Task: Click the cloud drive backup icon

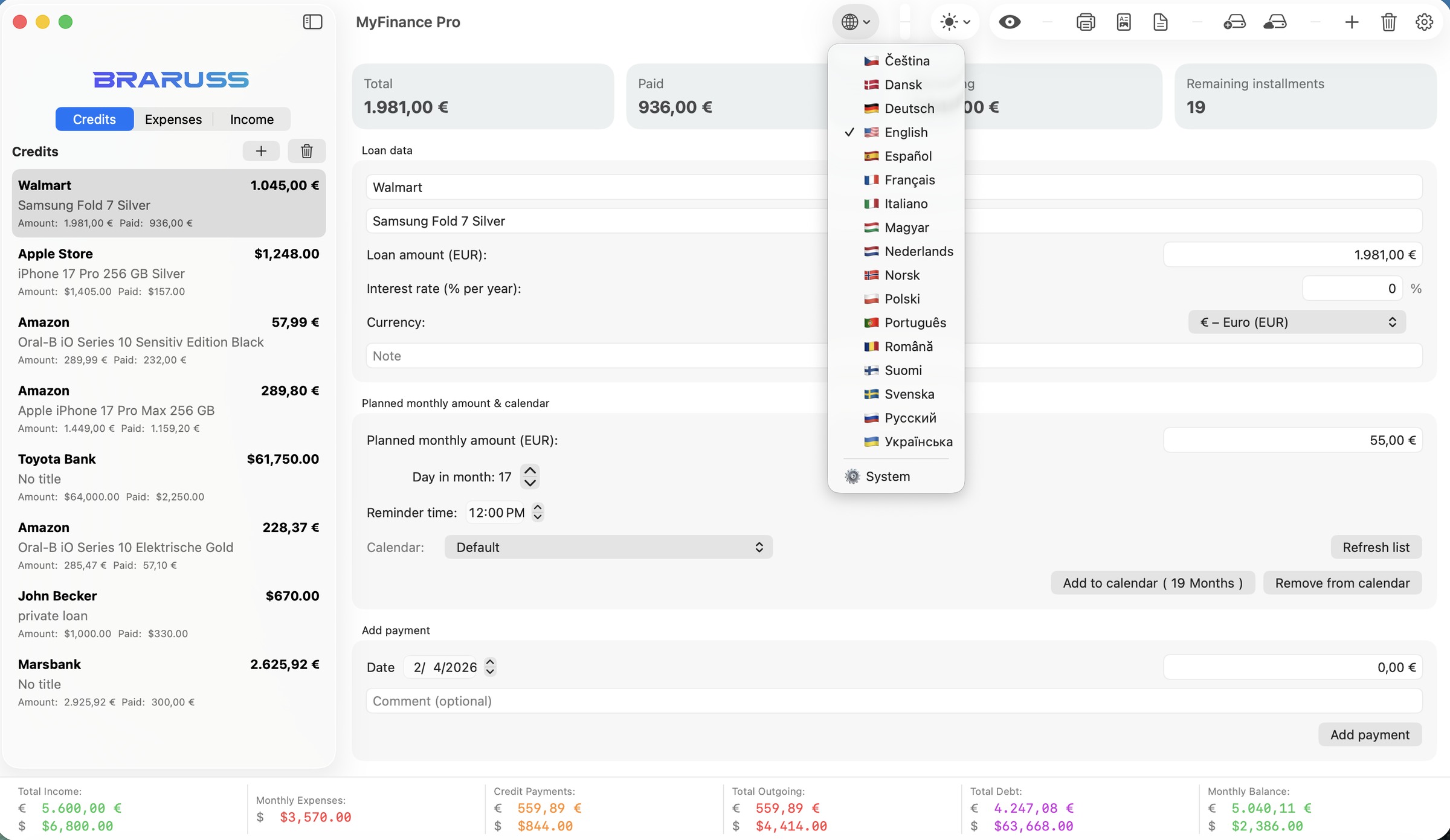Action: 1275,22
